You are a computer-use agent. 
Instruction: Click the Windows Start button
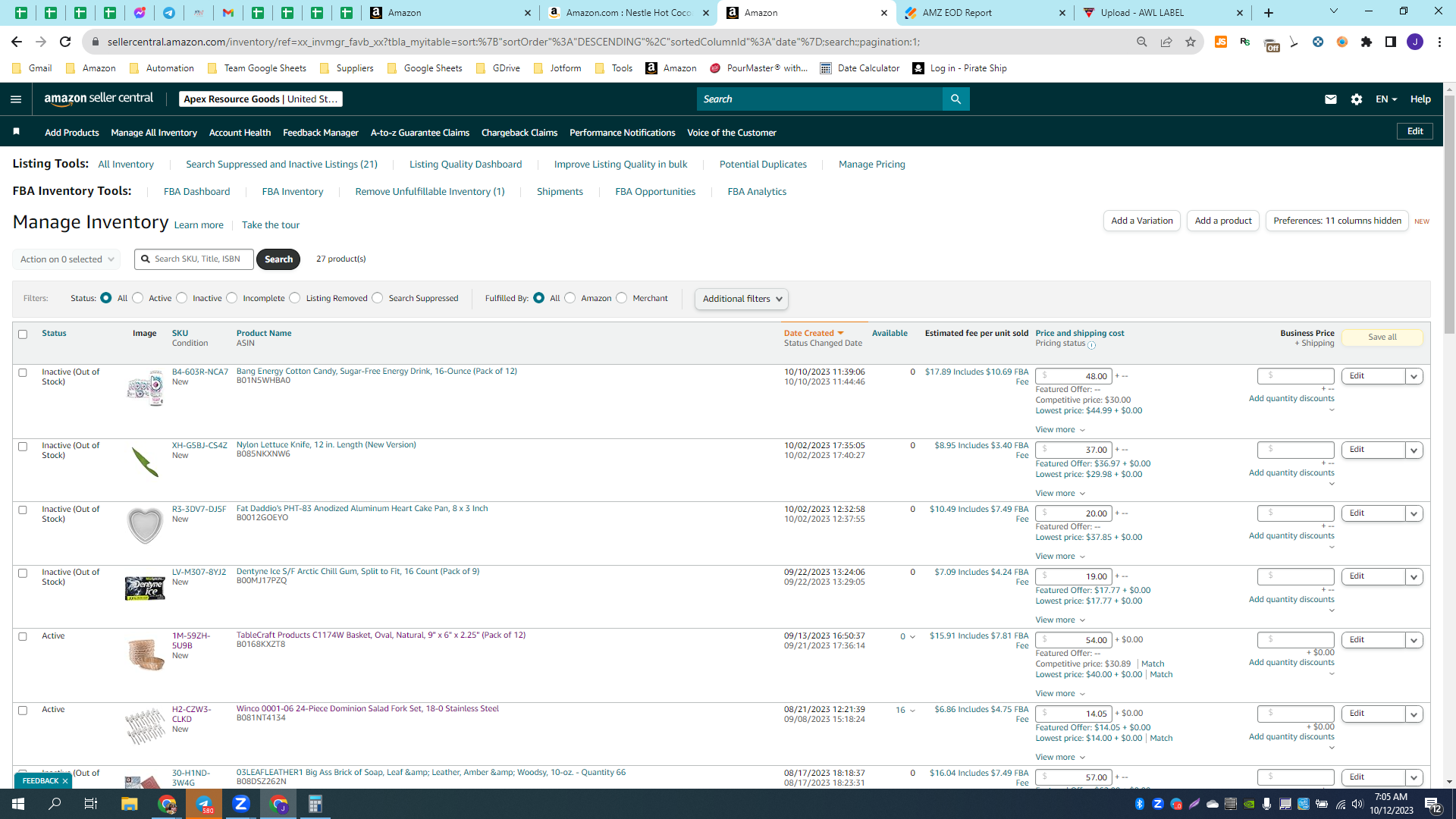point(18,804)
